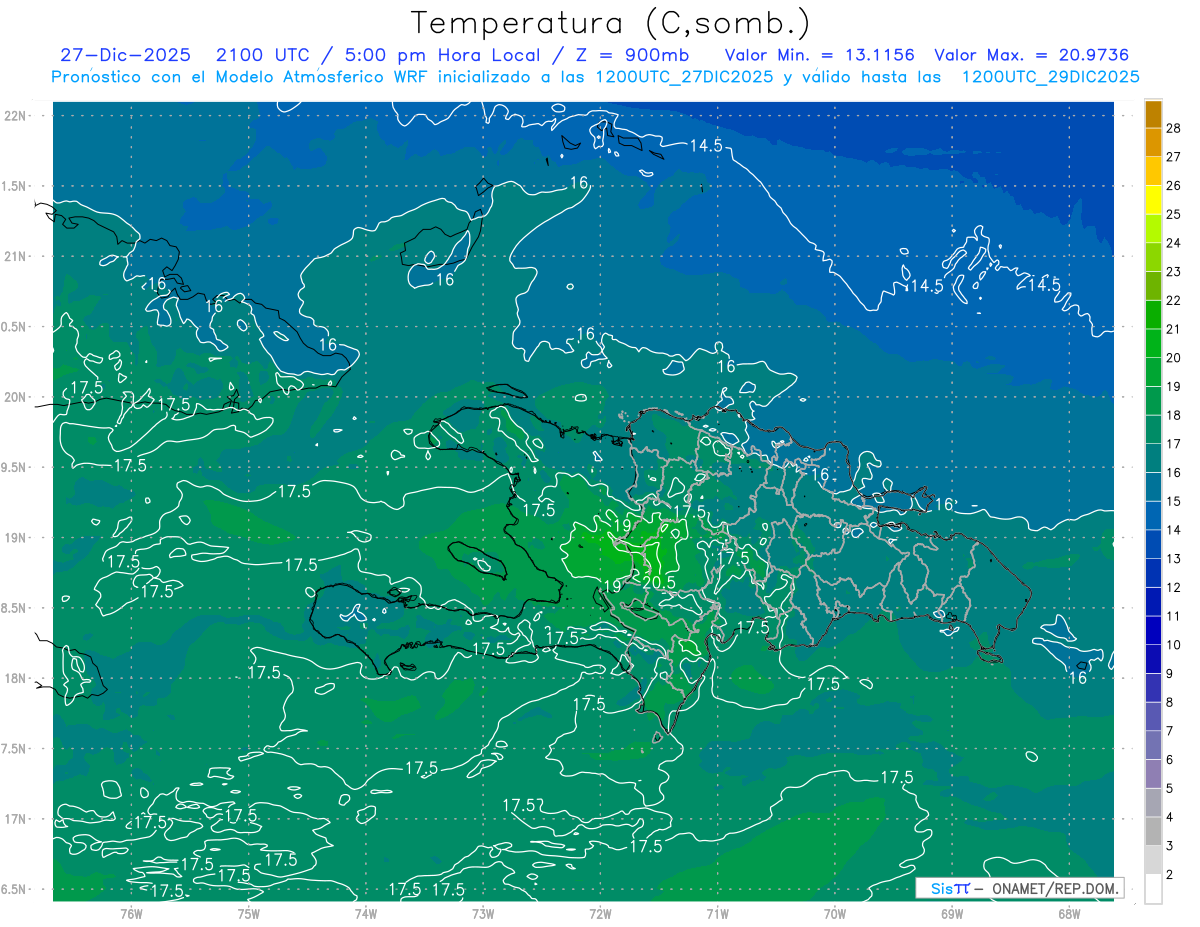Click the '68W' longitude axis label

[1069, 914]
